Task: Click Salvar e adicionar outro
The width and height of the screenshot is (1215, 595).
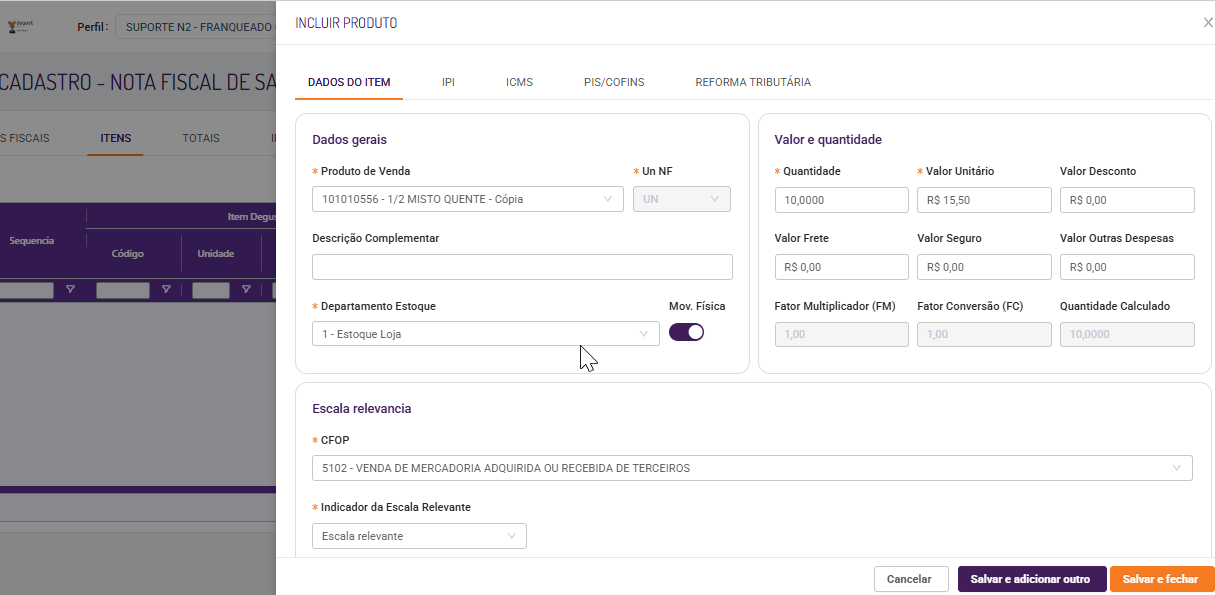Action: coord(1031,579)
